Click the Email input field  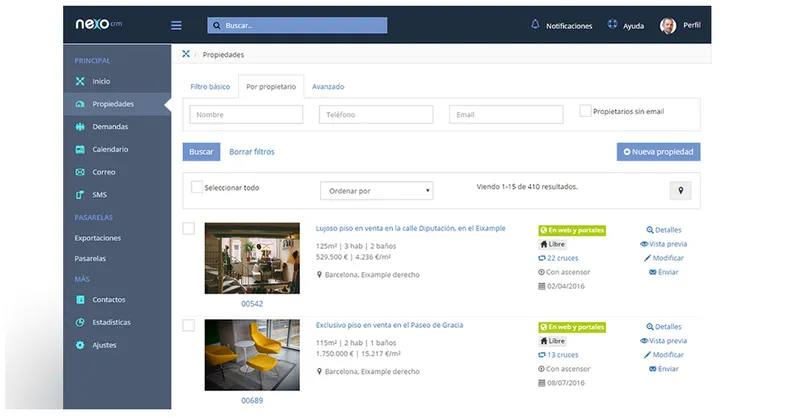[x=506, y=114]
